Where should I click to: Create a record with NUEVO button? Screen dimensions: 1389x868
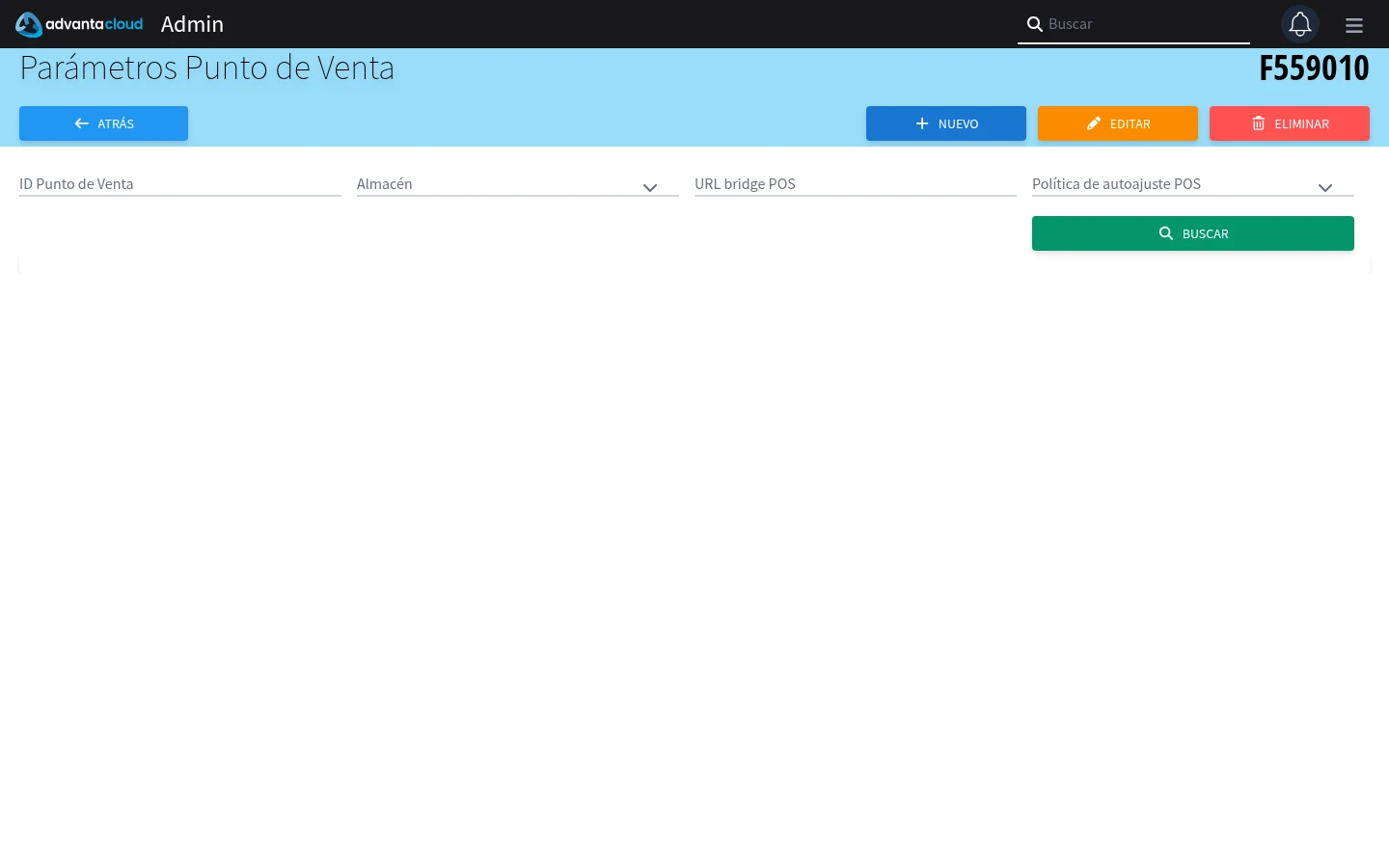tap(945, 123)
